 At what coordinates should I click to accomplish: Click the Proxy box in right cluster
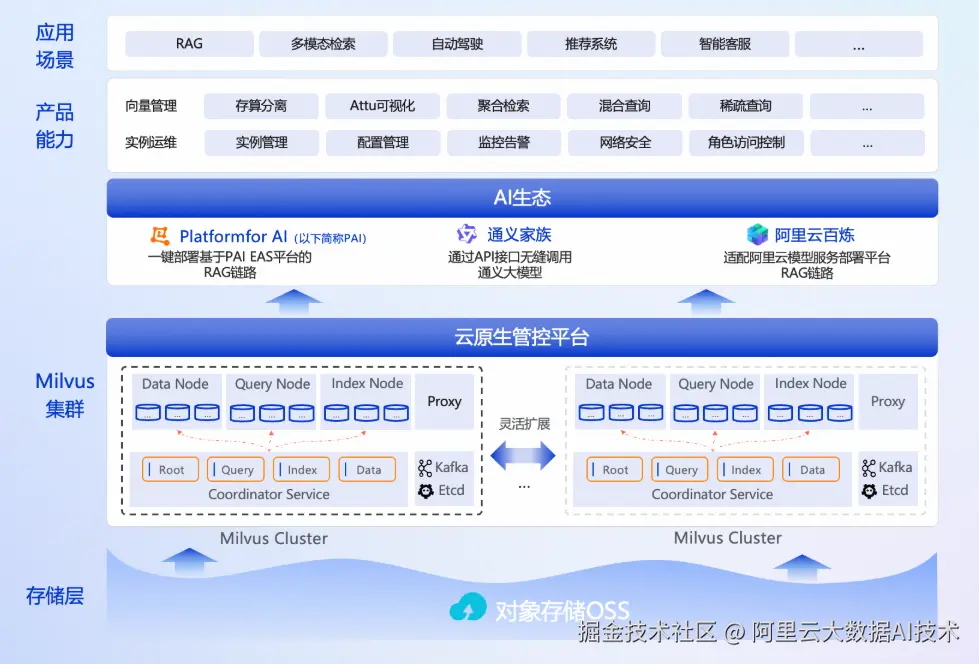click(888, 402)
